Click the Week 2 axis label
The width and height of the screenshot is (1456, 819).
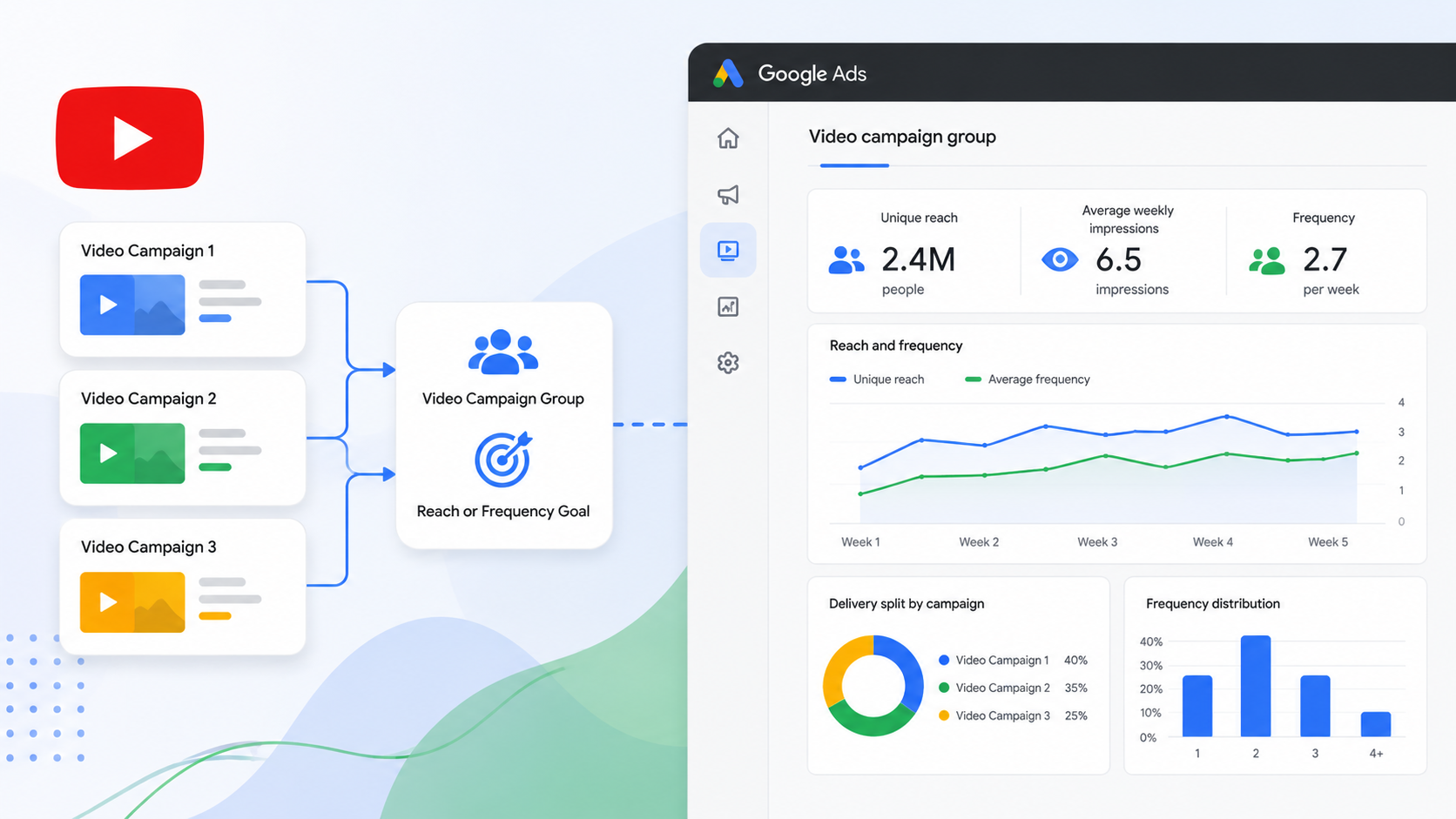[x=979, y=542]
